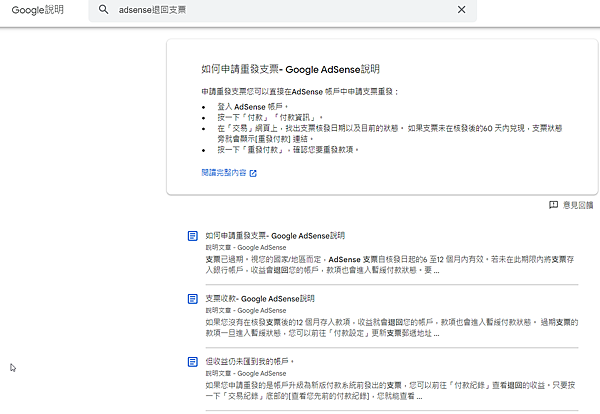Click external link icon beside 閱讀完整內容
Viewport: 600px width, 414px height.
tap(253, 173)
